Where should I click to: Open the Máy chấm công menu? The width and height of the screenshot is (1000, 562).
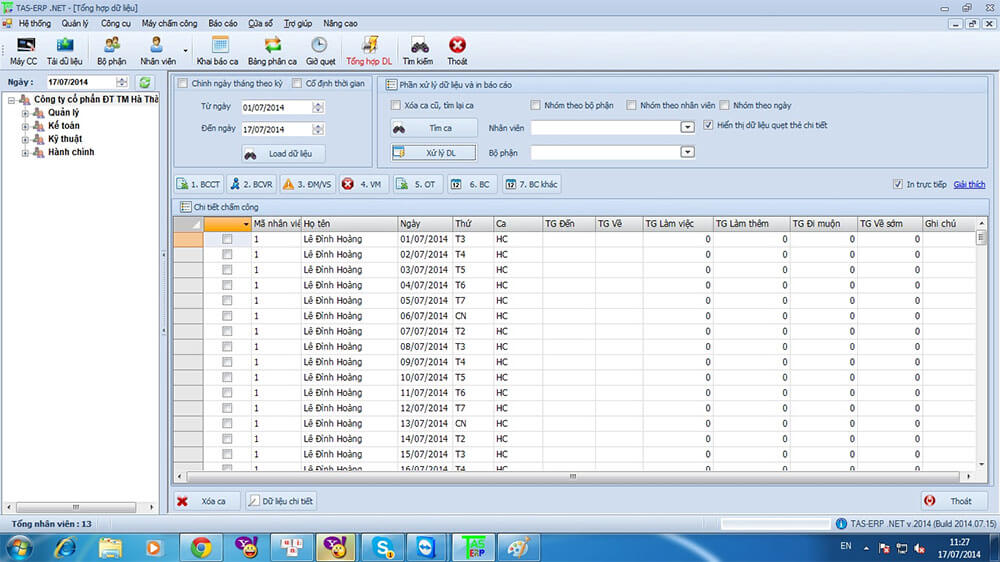click(170, 24)
